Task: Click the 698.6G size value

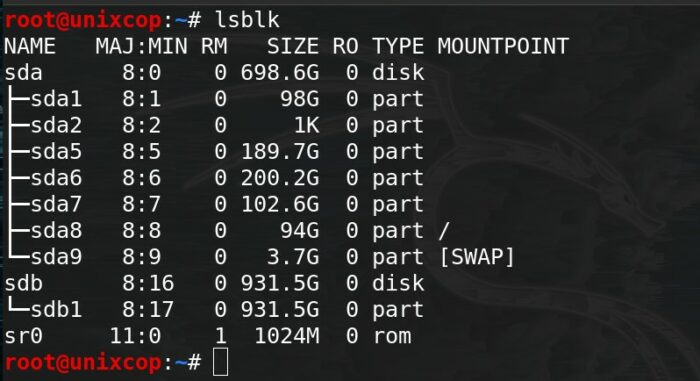Action: pos(280,72)
